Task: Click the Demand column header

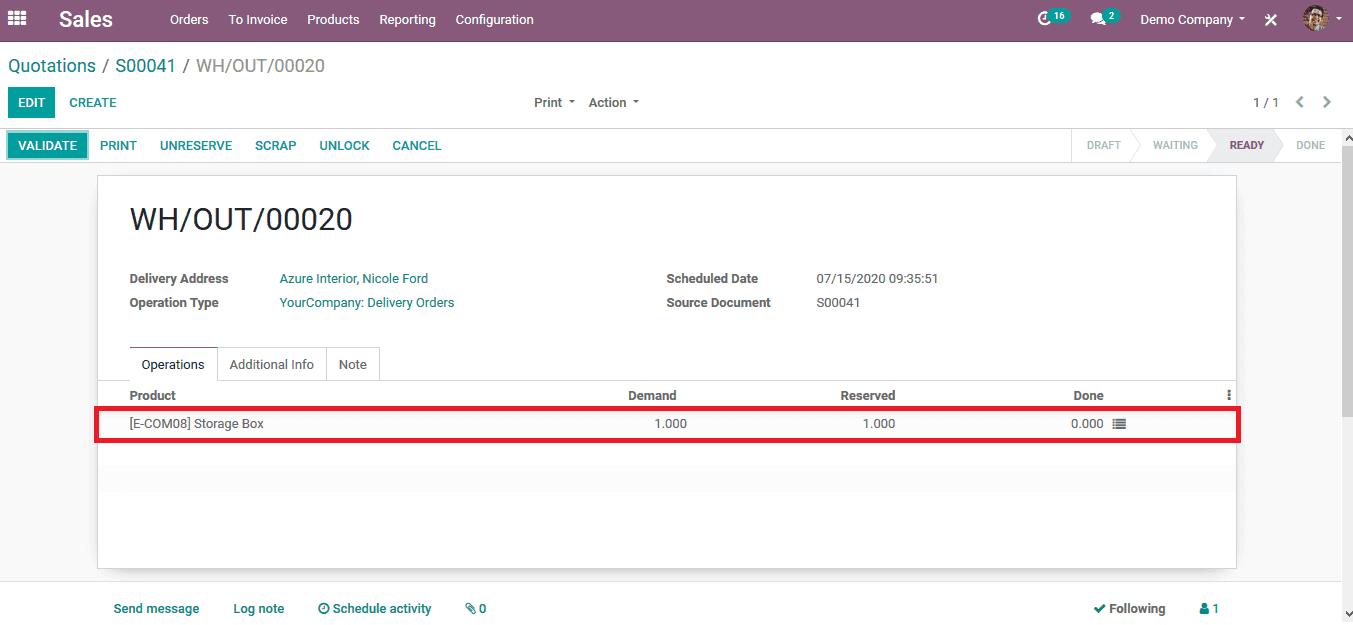Action: (652, 396)
